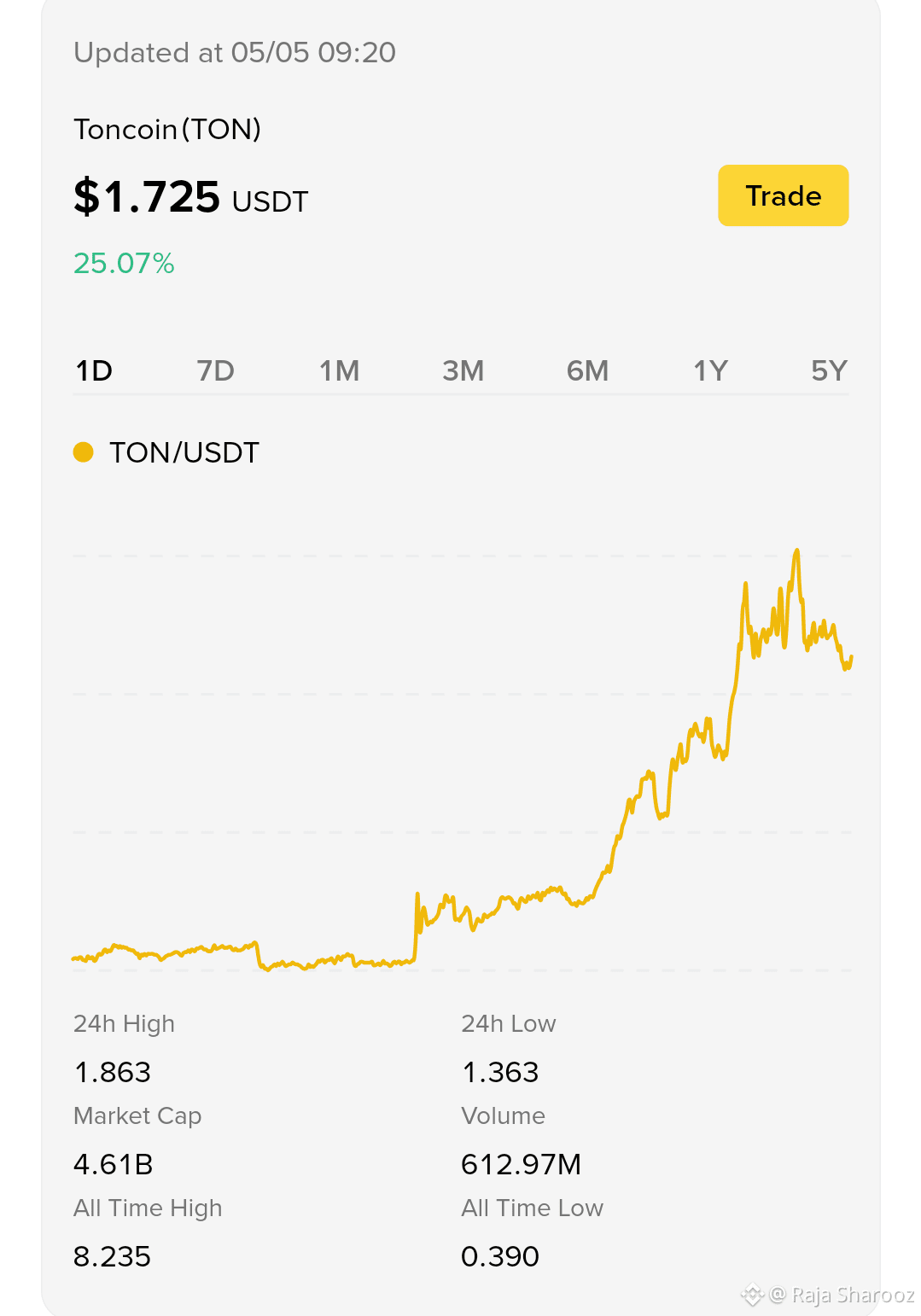Image resolution: width=921 pixels, height=1316 pixels.
Task: Select the 1Y time range tab
Action: click(710, 371)
